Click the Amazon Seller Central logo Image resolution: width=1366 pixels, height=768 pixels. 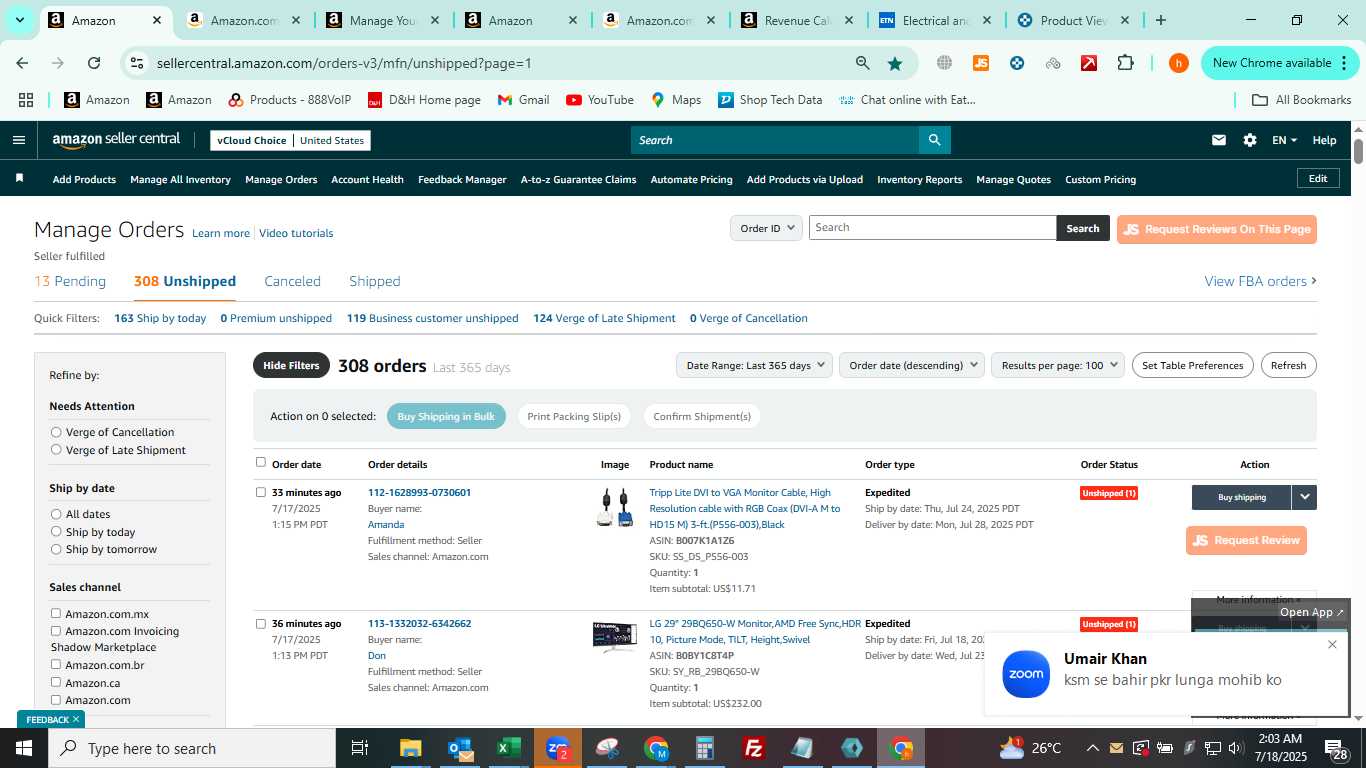point(116,140)
